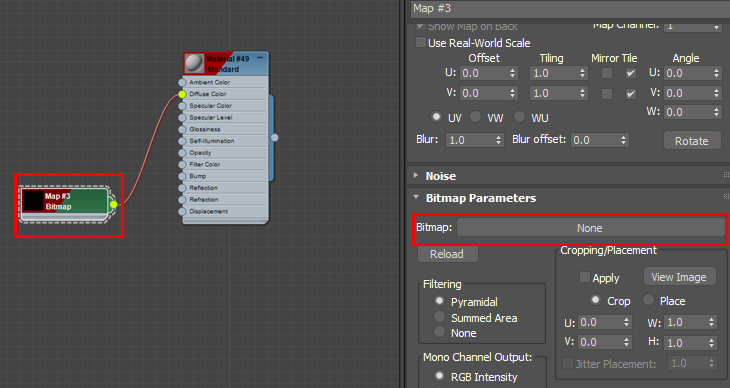Collapse the Bitmap Parameters rollout
This screenshot has width=730, height=388.
(416, 197)
